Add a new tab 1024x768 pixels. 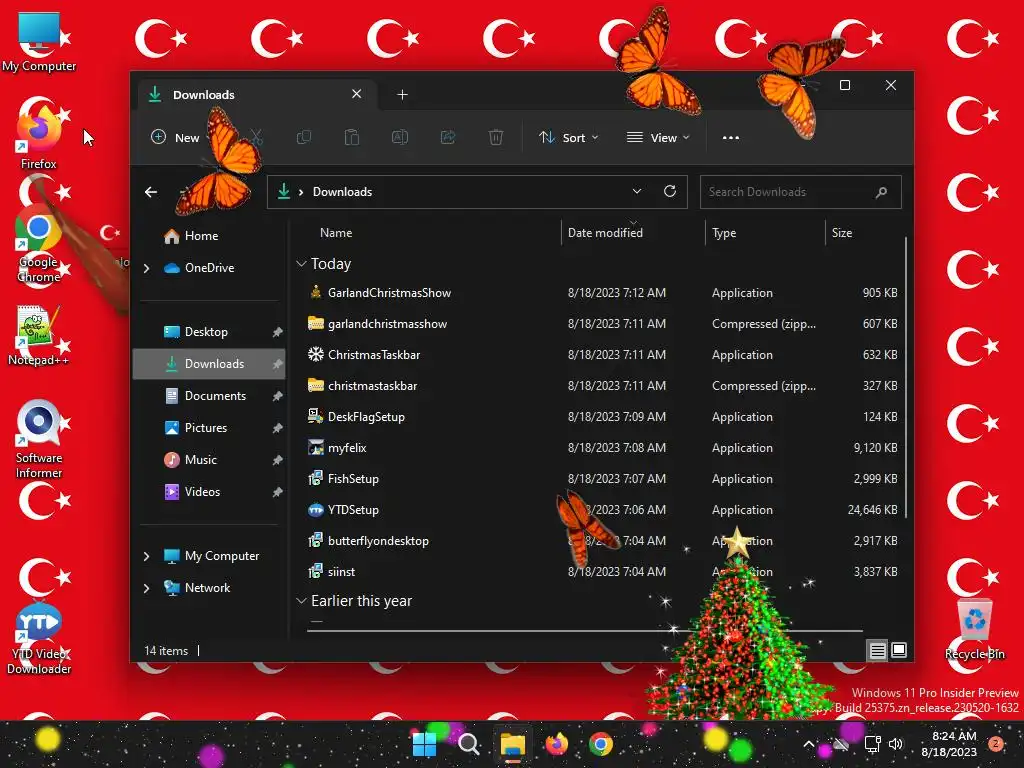[x=402, y=95]
